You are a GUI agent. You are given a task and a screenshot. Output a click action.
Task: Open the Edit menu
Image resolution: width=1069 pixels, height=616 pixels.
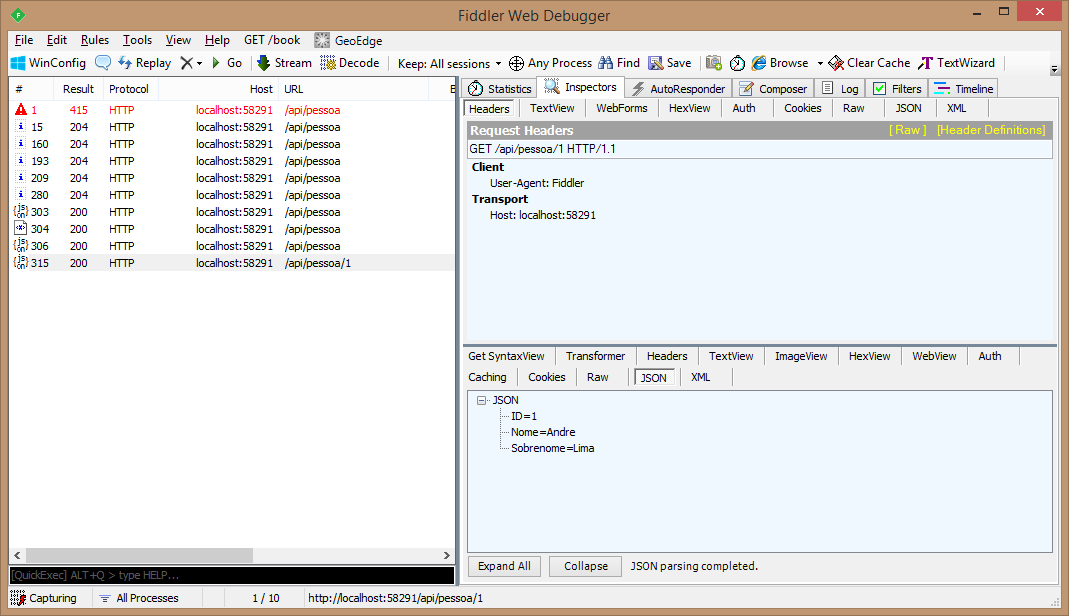tap(57, 40)
